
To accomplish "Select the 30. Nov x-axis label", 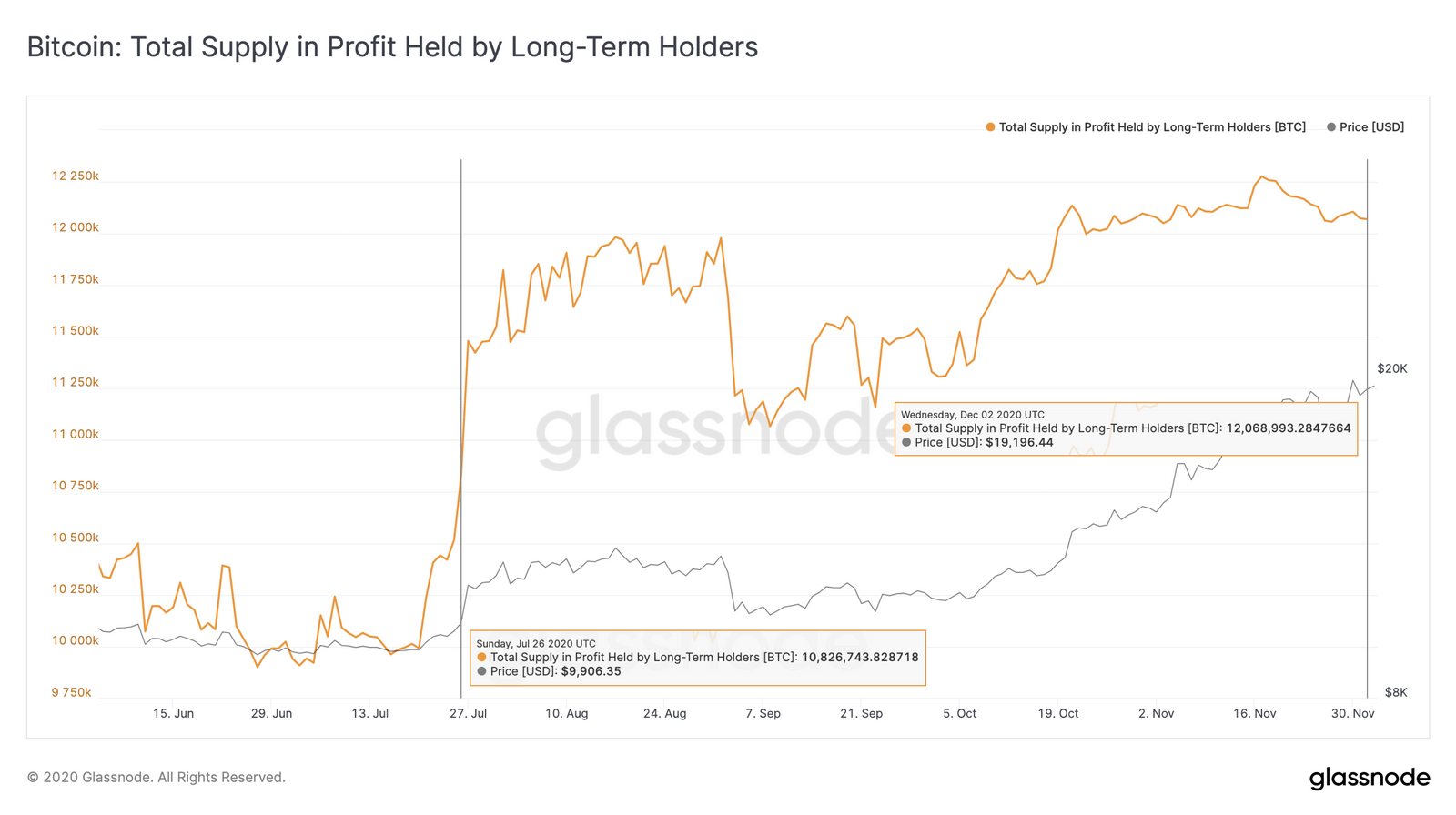I will (1352, 714).
